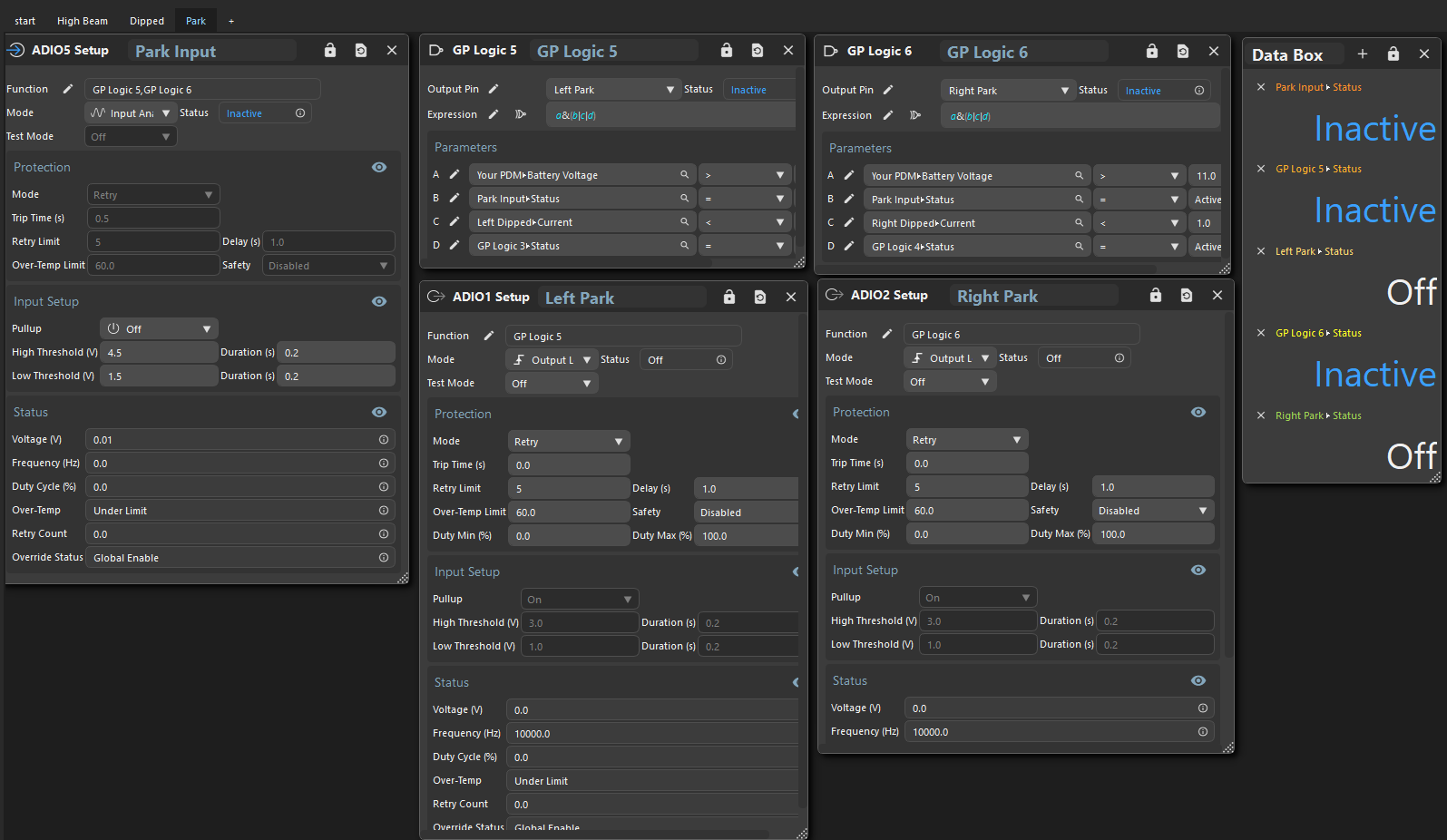Click the High Threshold field showing 4.5
Screen dimensions: 1447x840
(159, 353)
